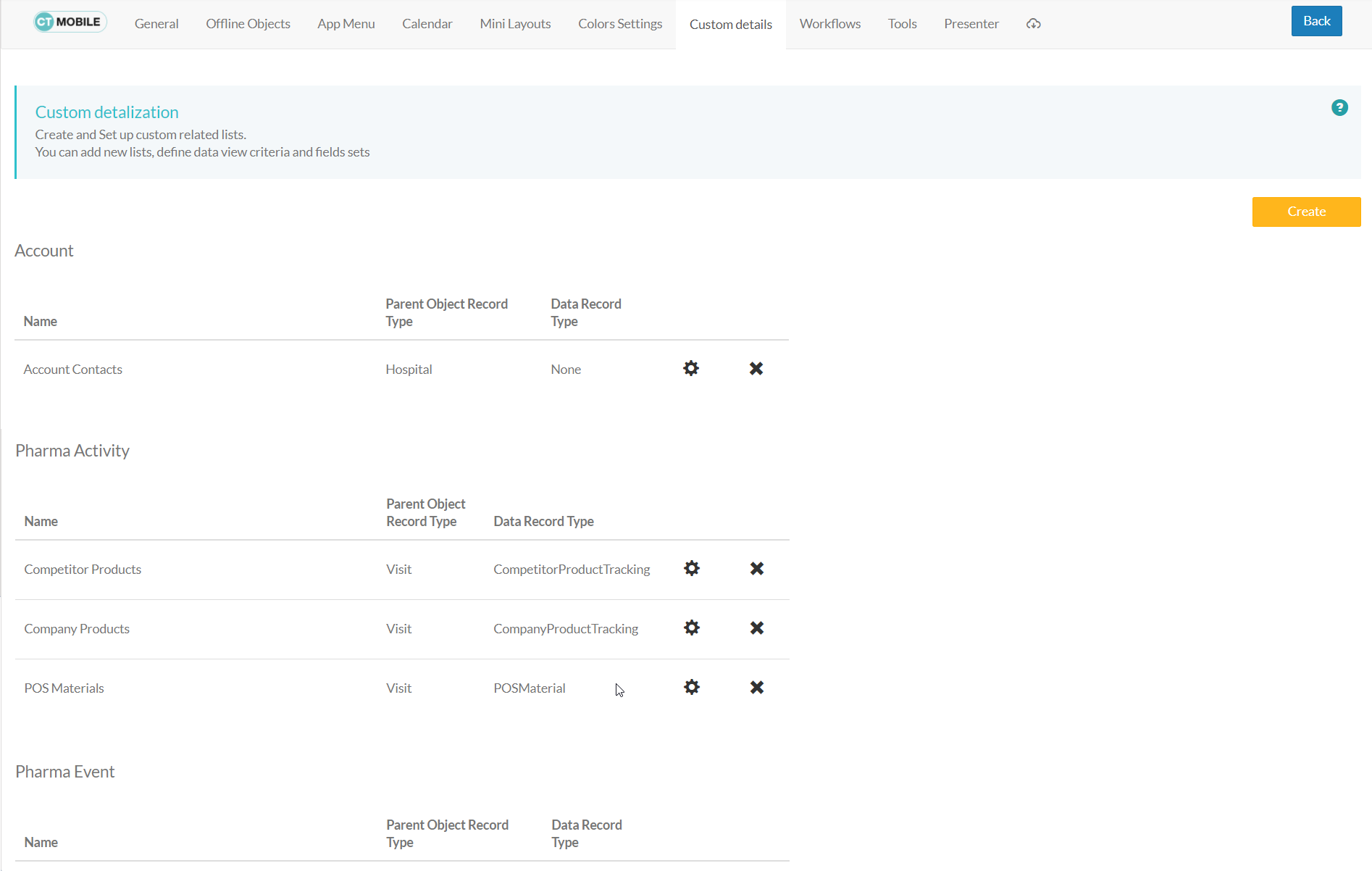Open settings gear for Competitor Products
This screenshot has height=871, width=1372.
pyautogui.click(x=692, y=568)
